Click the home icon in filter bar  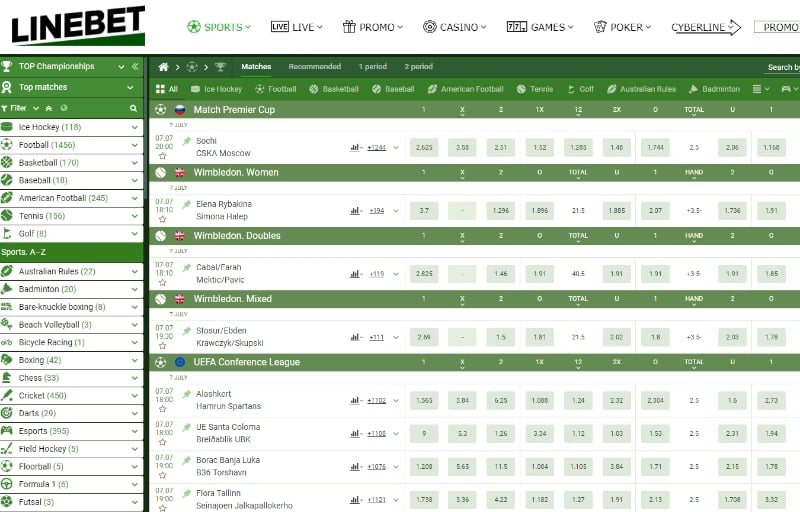tap(49, 108)
